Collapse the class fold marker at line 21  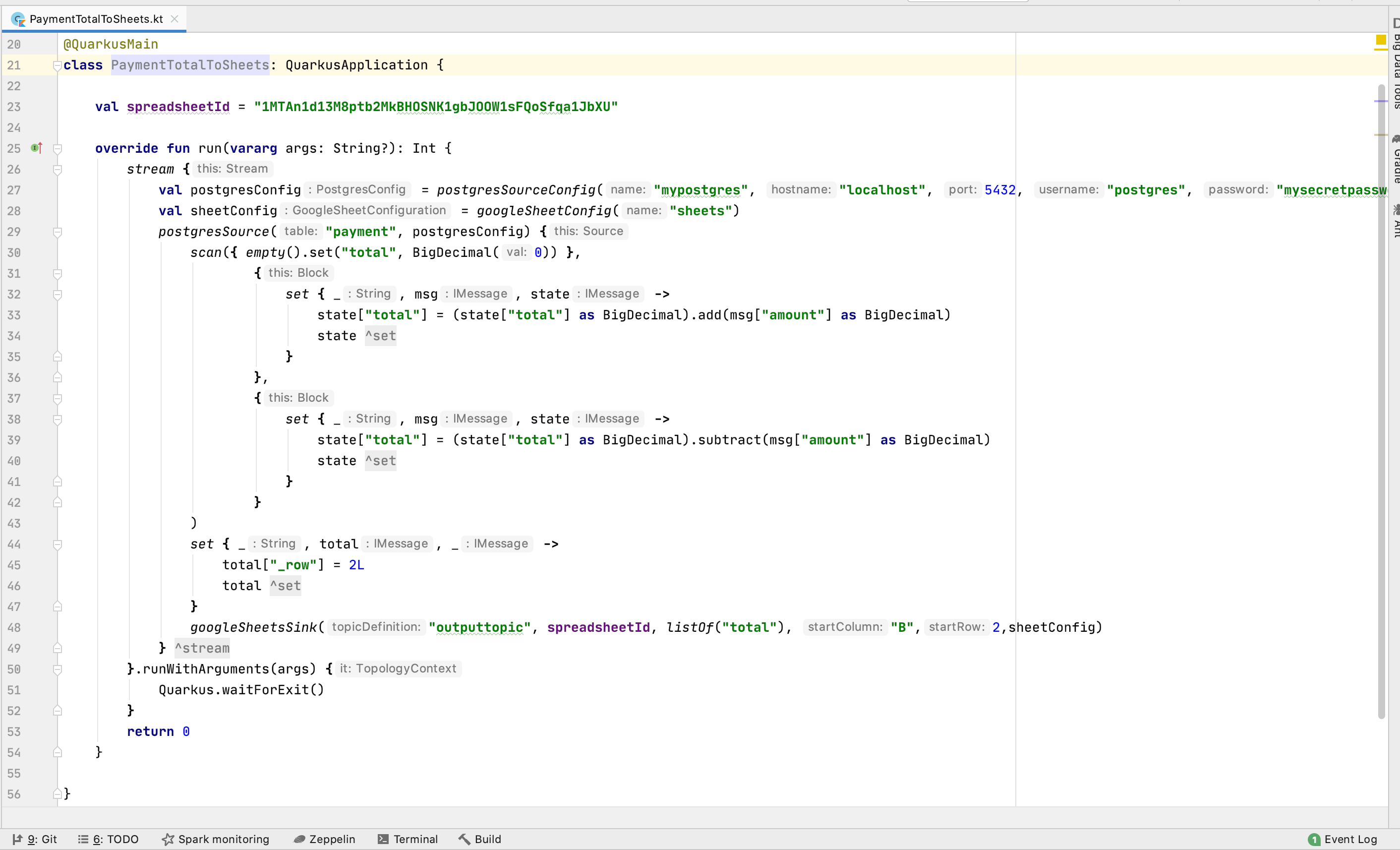point(57,65)
